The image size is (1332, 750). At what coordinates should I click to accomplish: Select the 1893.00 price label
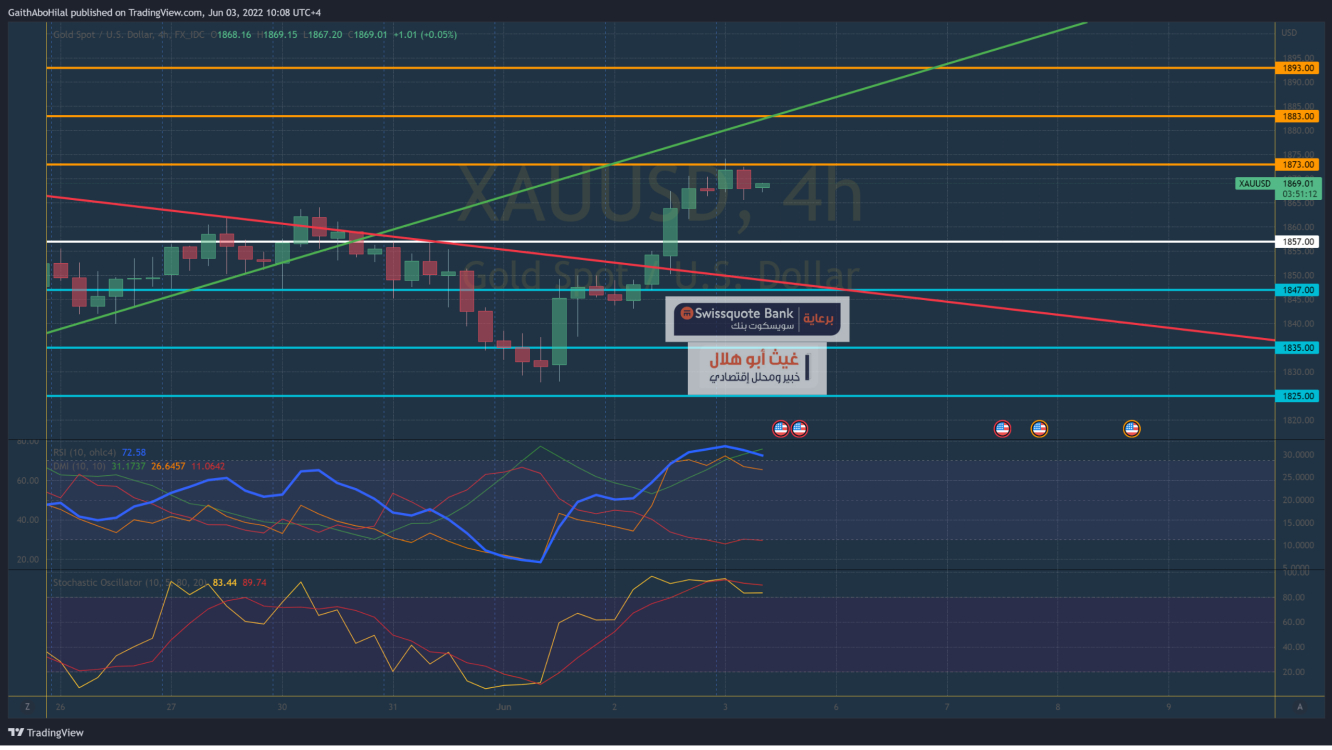(1298, 68)
